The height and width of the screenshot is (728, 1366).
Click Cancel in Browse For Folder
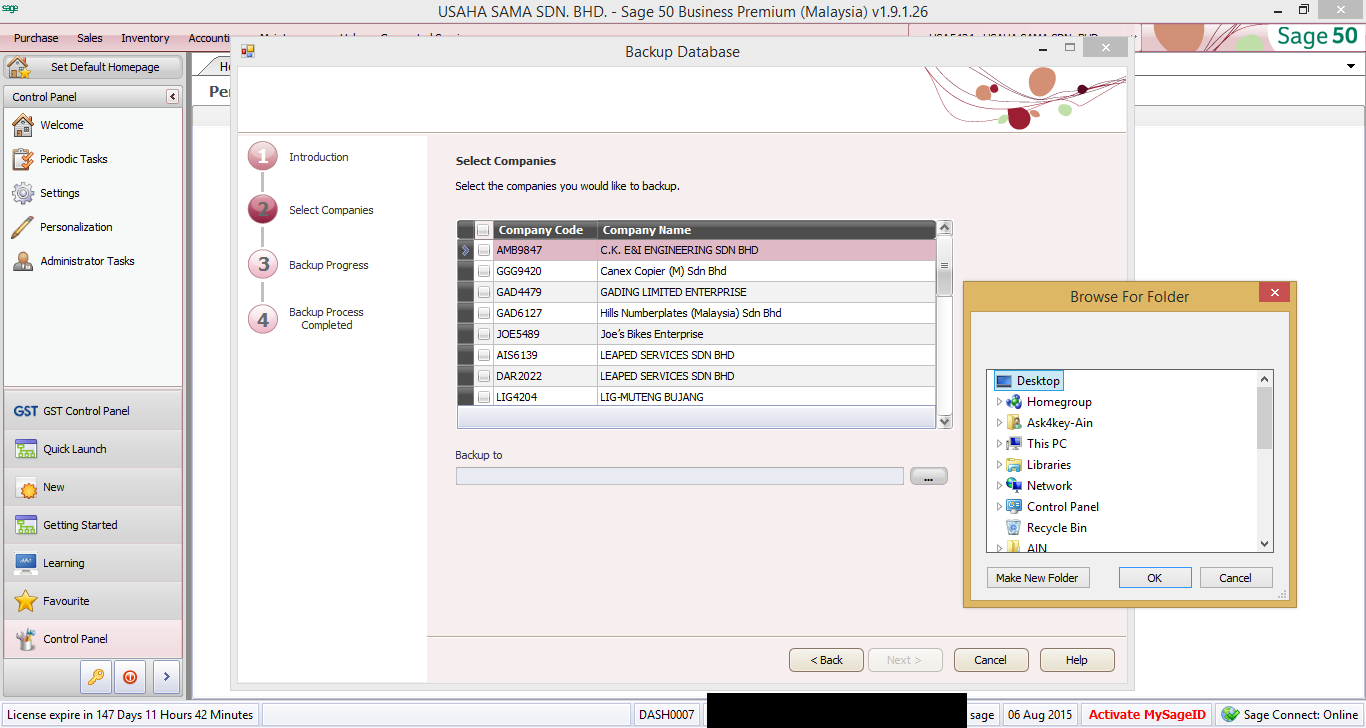tap(1235, 578)
